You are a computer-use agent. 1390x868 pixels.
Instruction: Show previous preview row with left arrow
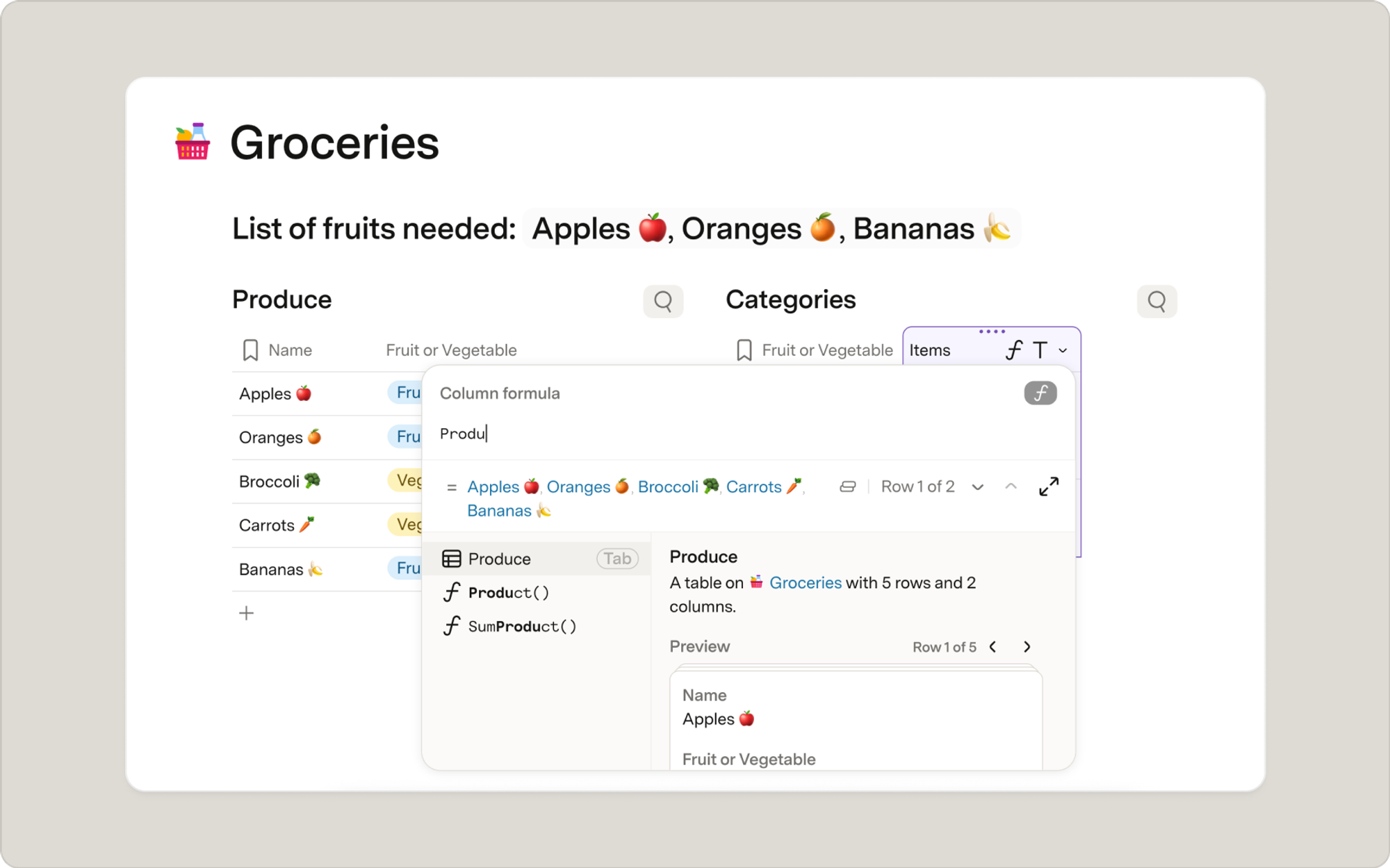point(993,647)
